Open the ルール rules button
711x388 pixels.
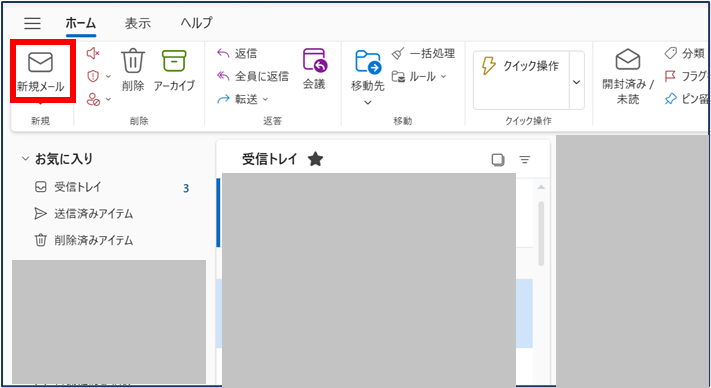coord(414,77)
